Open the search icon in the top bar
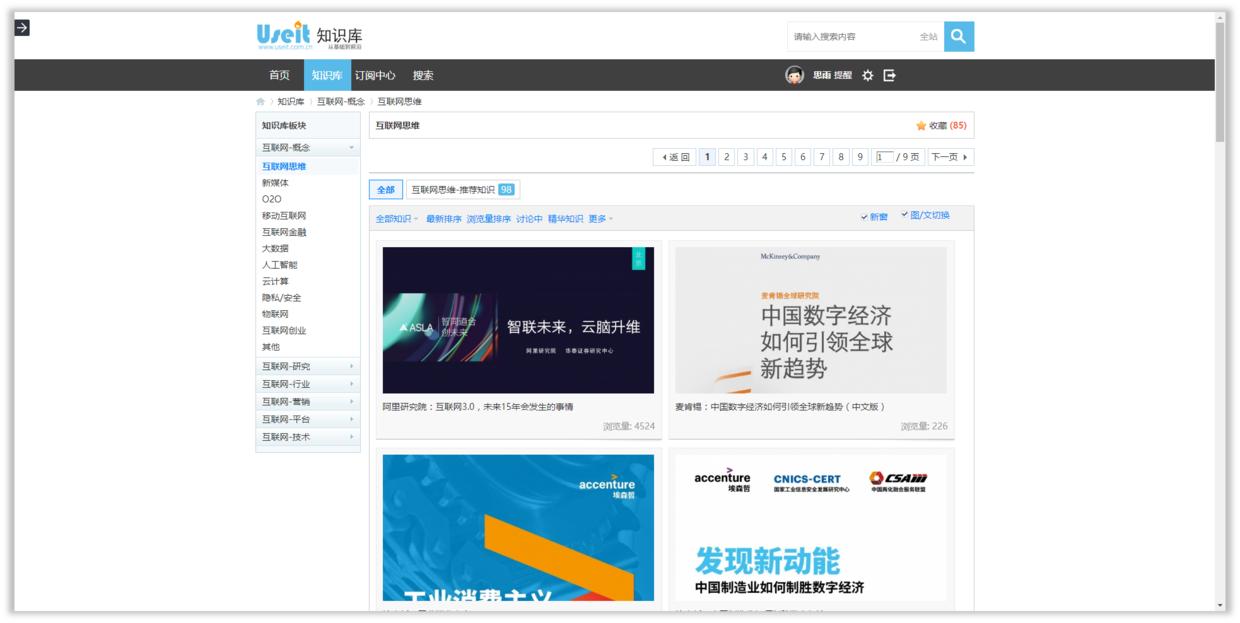Image resolution: width=1240 pixels, height=623 pixels. coord(958,37)
